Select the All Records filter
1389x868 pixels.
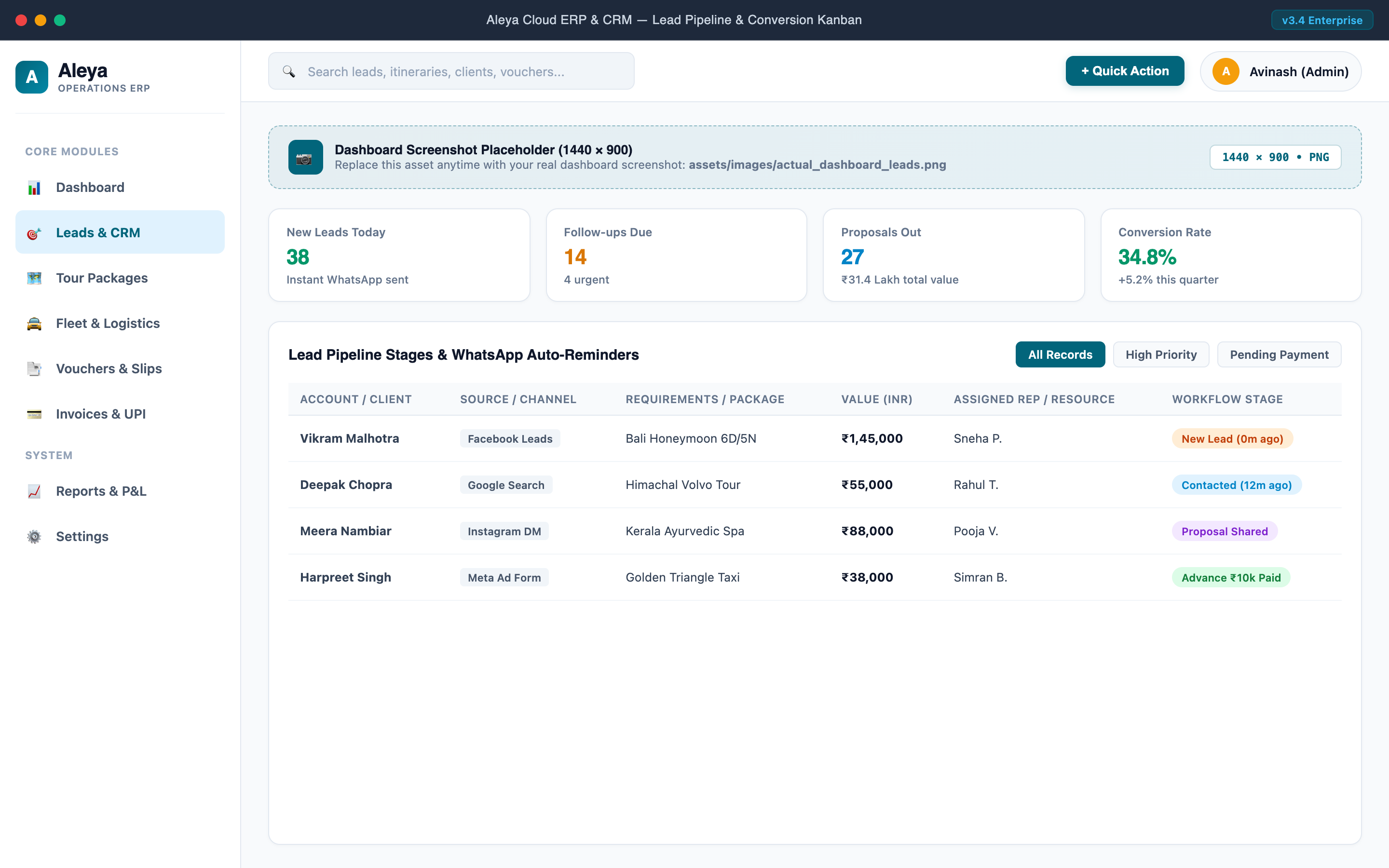pyautogui.click(x=1060, y=355)
